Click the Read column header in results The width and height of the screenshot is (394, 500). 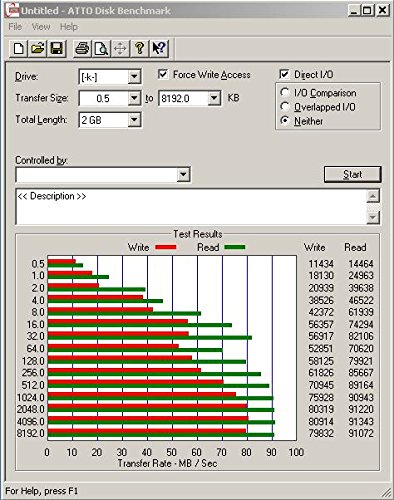click(x=355, y=247)
